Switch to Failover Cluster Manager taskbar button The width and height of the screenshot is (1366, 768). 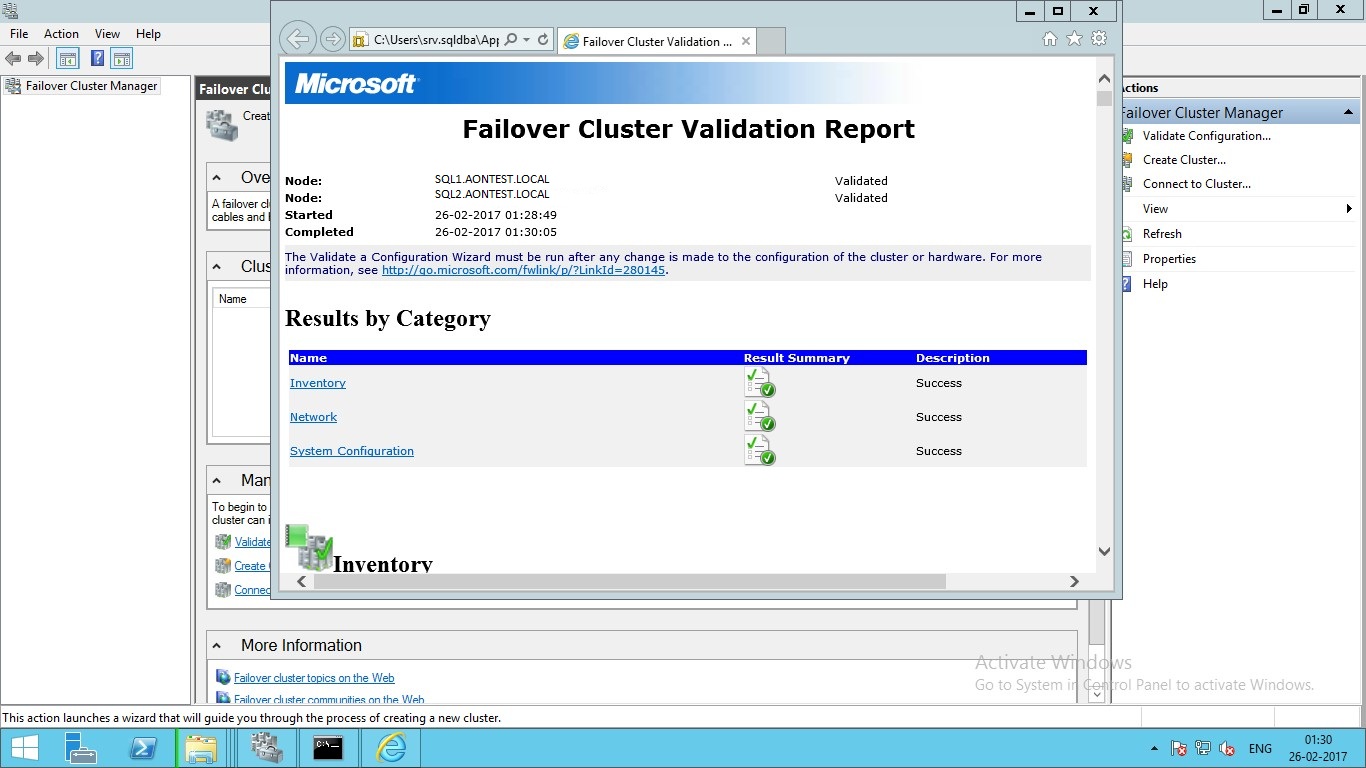[x=266, y=748]
